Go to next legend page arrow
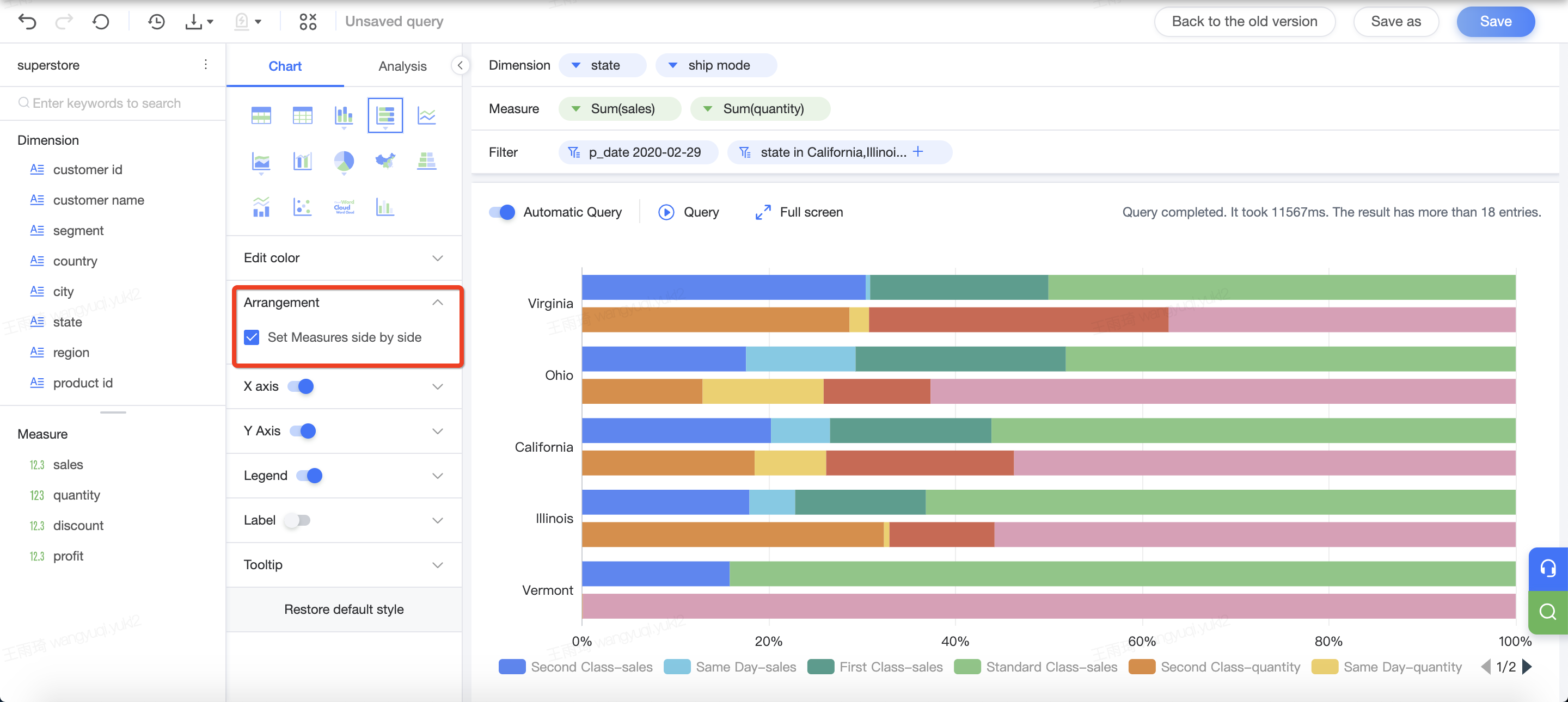1568x702 pixels. pos(1527,667)
